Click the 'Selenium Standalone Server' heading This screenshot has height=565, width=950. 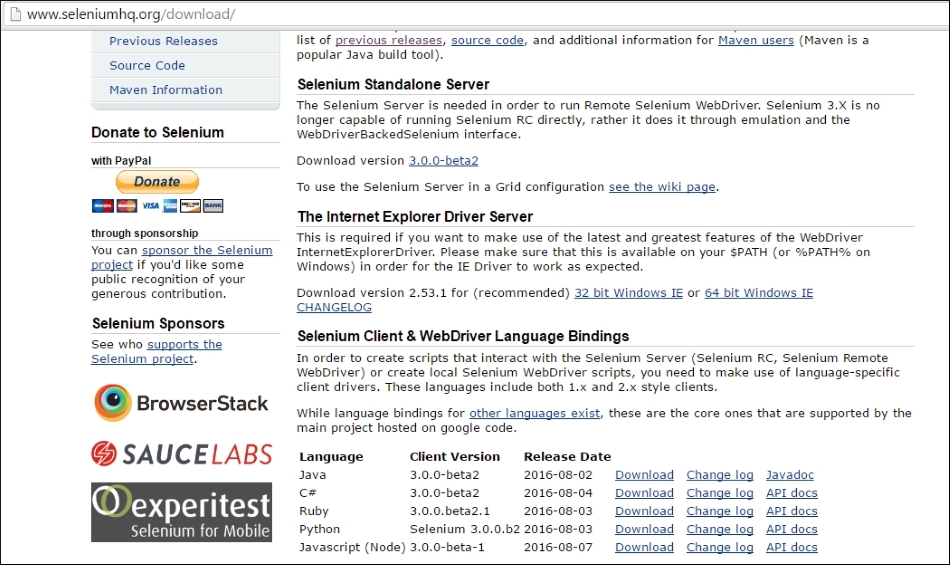click(x=393, y=84)
